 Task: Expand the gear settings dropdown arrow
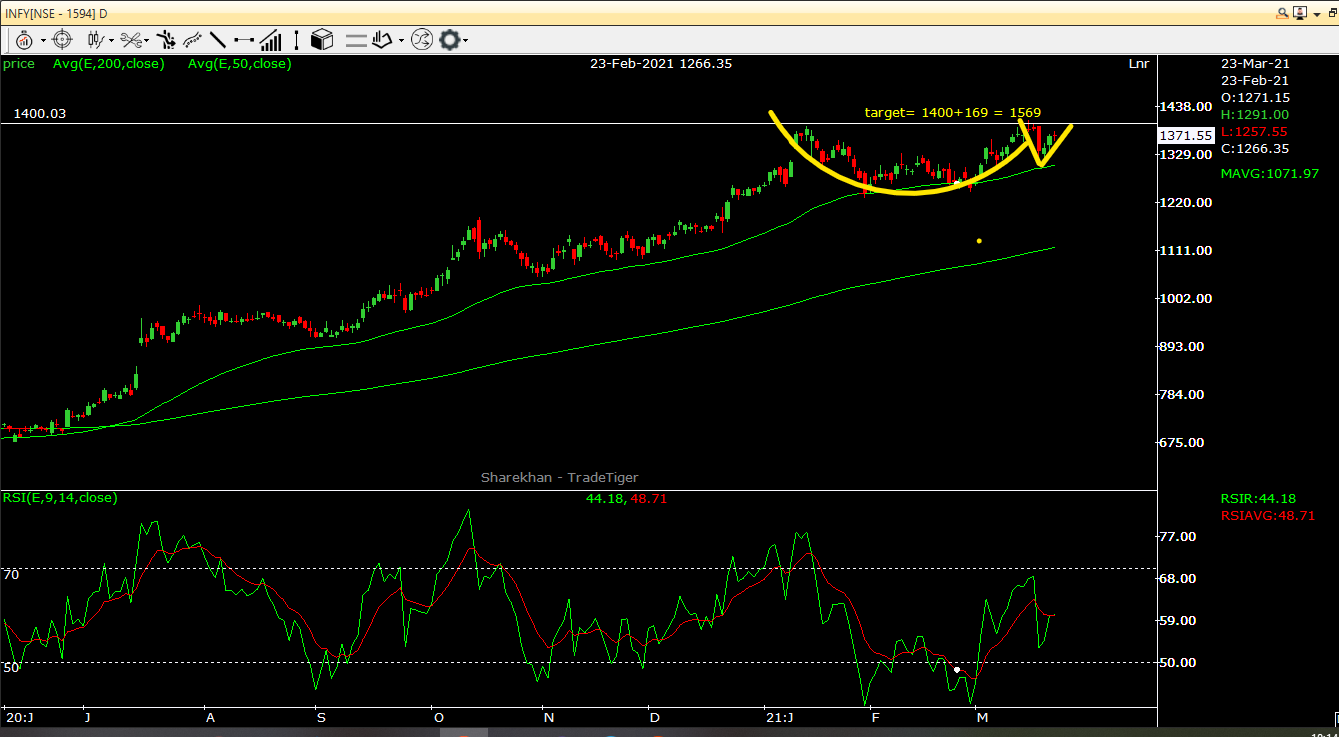pyautogui.click(x=465, y=41)
